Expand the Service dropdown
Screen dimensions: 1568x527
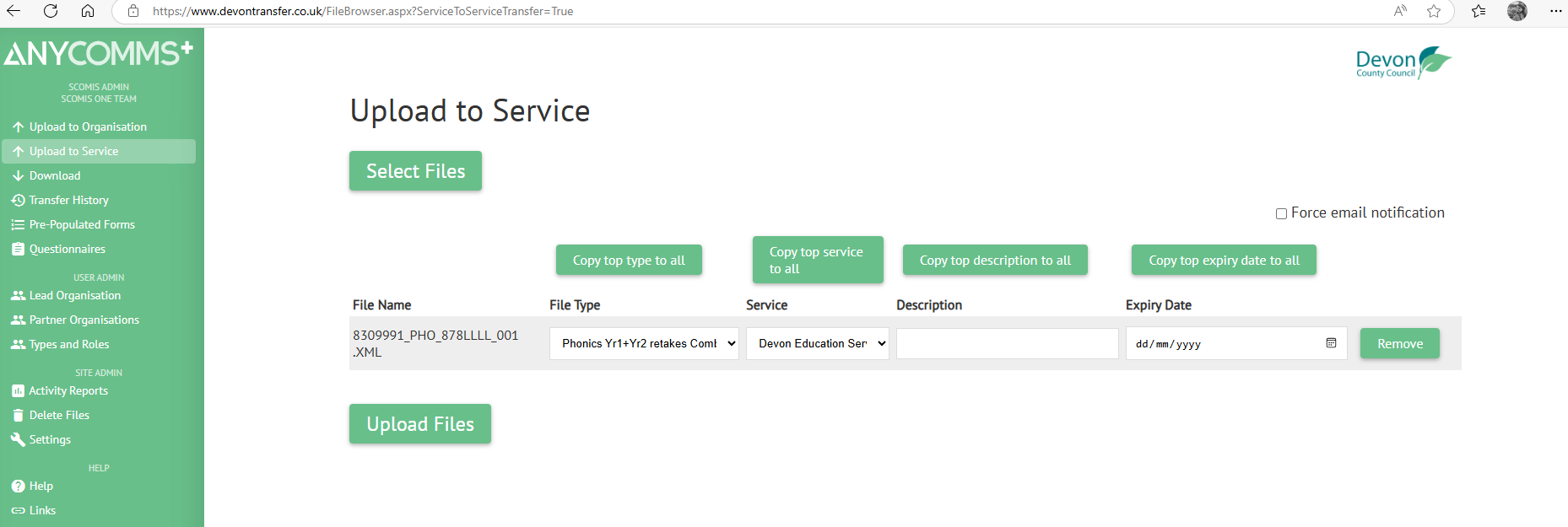(x=817, y=343)
